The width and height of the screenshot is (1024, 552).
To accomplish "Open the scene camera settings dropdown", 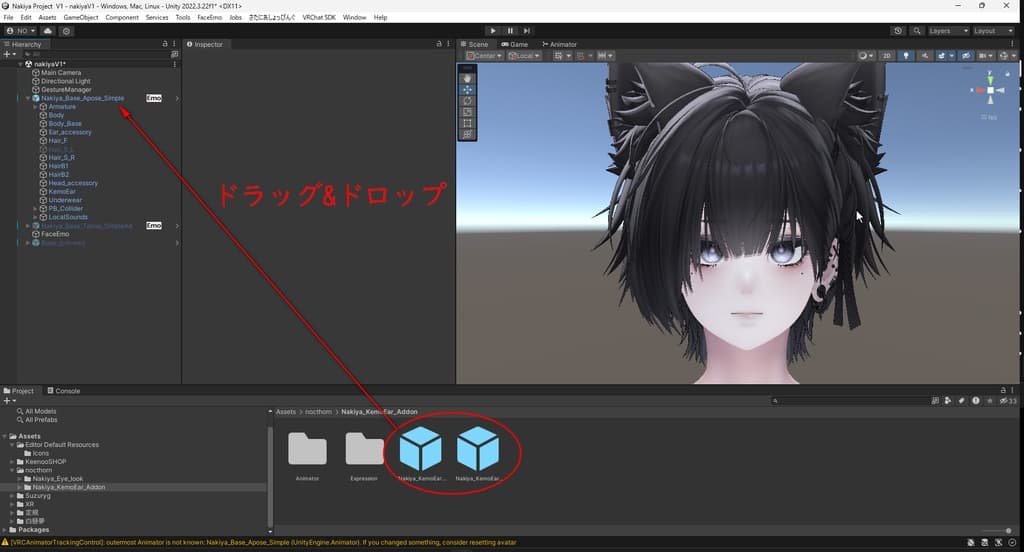I will [985, 56].
